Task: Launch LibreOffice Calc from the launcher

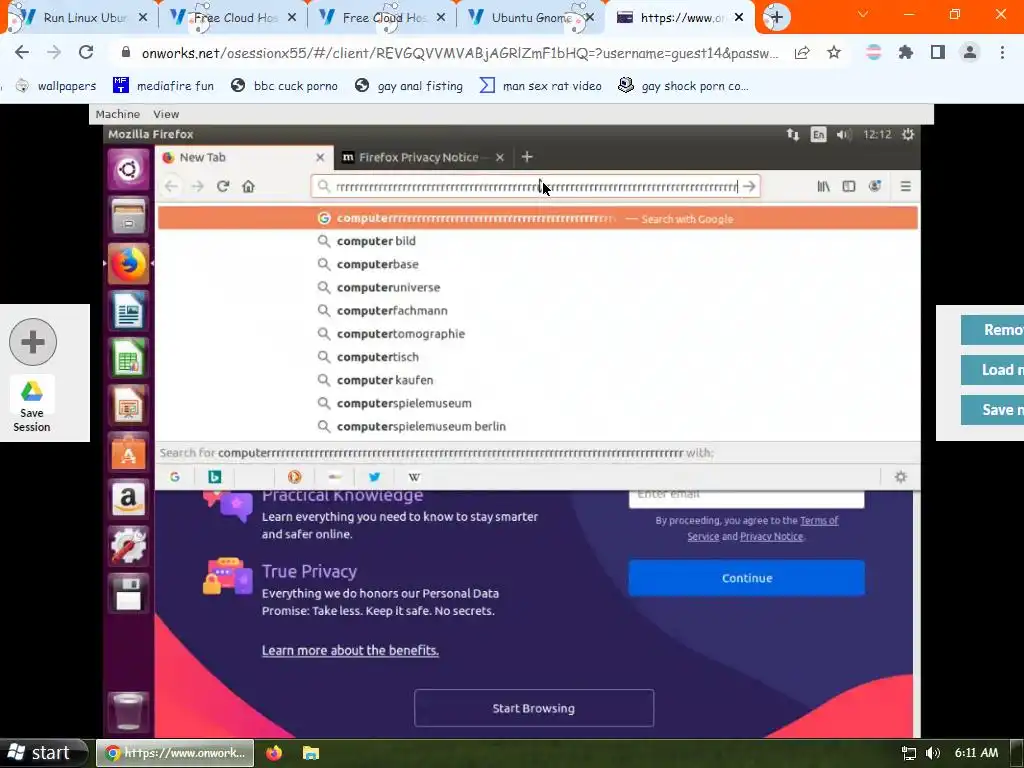Action: pyautogui.click(x=128, y=358)
